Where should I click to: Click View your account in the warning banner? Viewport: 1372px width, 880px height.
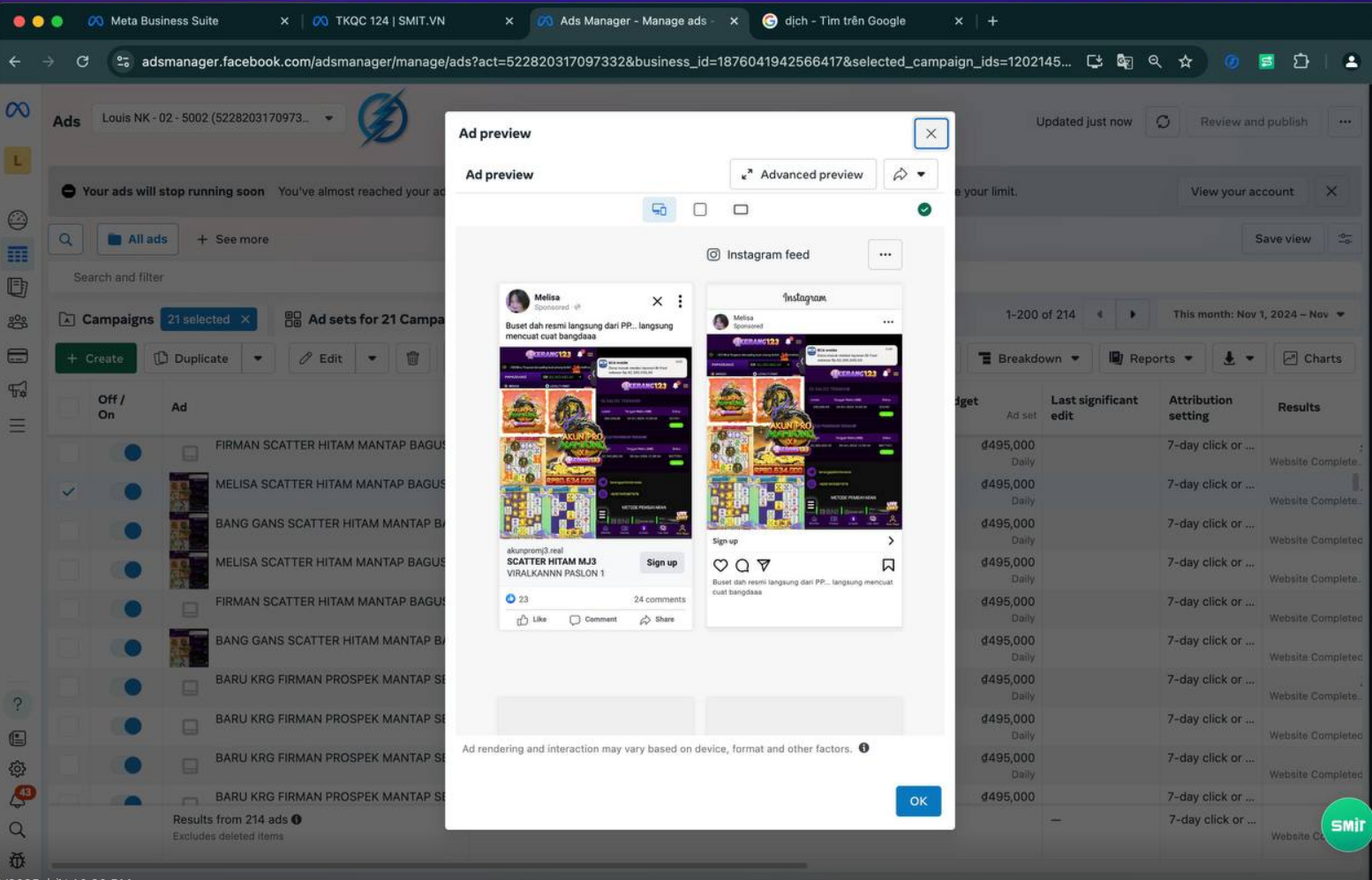1241,192
